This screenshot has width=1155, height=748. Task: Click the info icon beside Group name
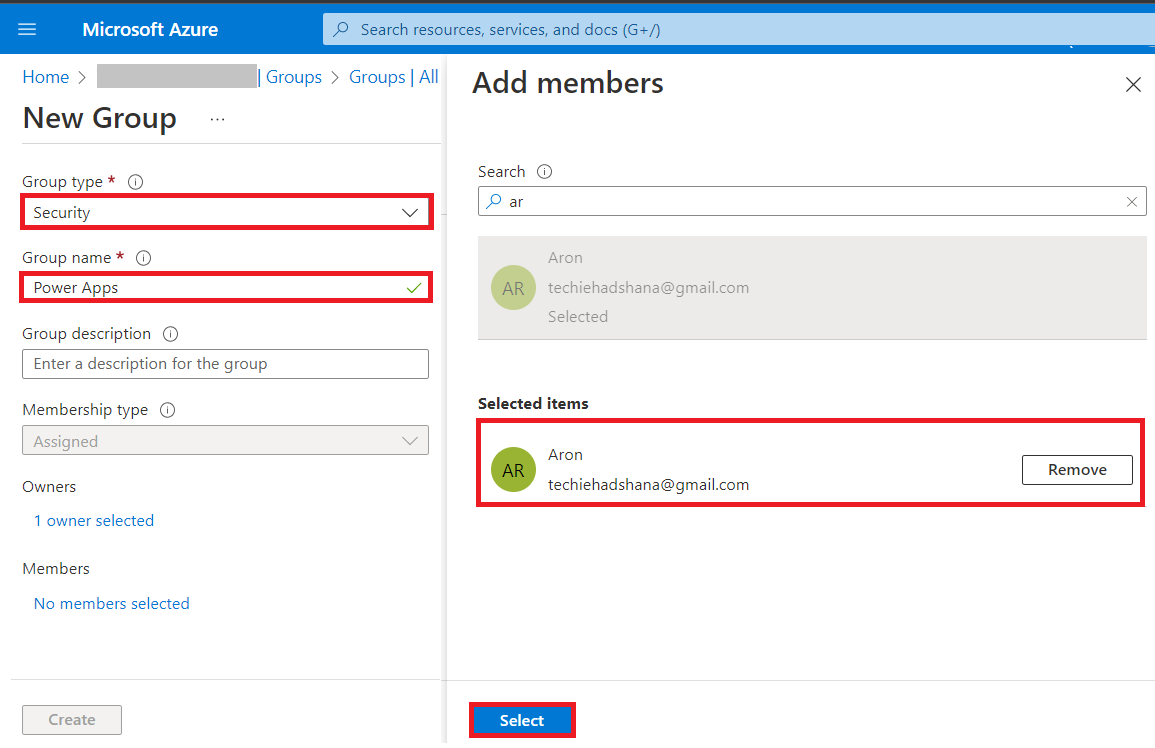click(x=143, y=257)
